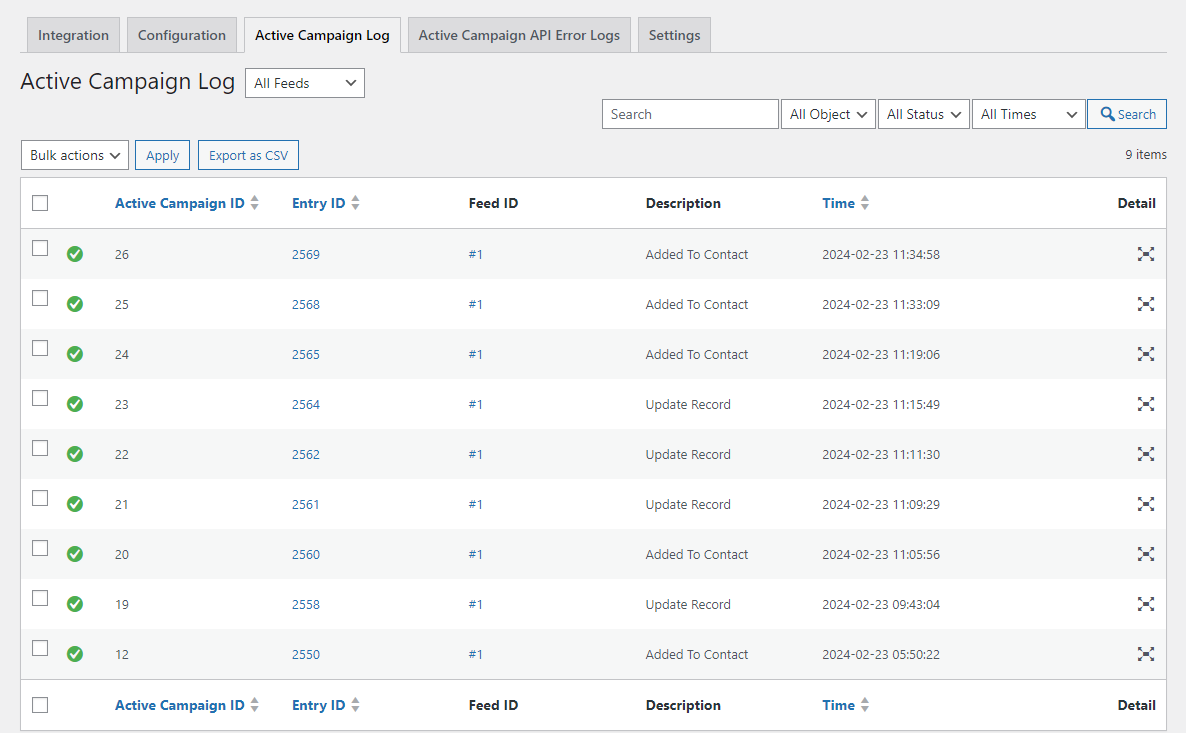This screenshot has height=733, width=1186.
Task: Open detail view for Active Campaign ID 20
Action: pyautogui.click(x=1145, y=554)
